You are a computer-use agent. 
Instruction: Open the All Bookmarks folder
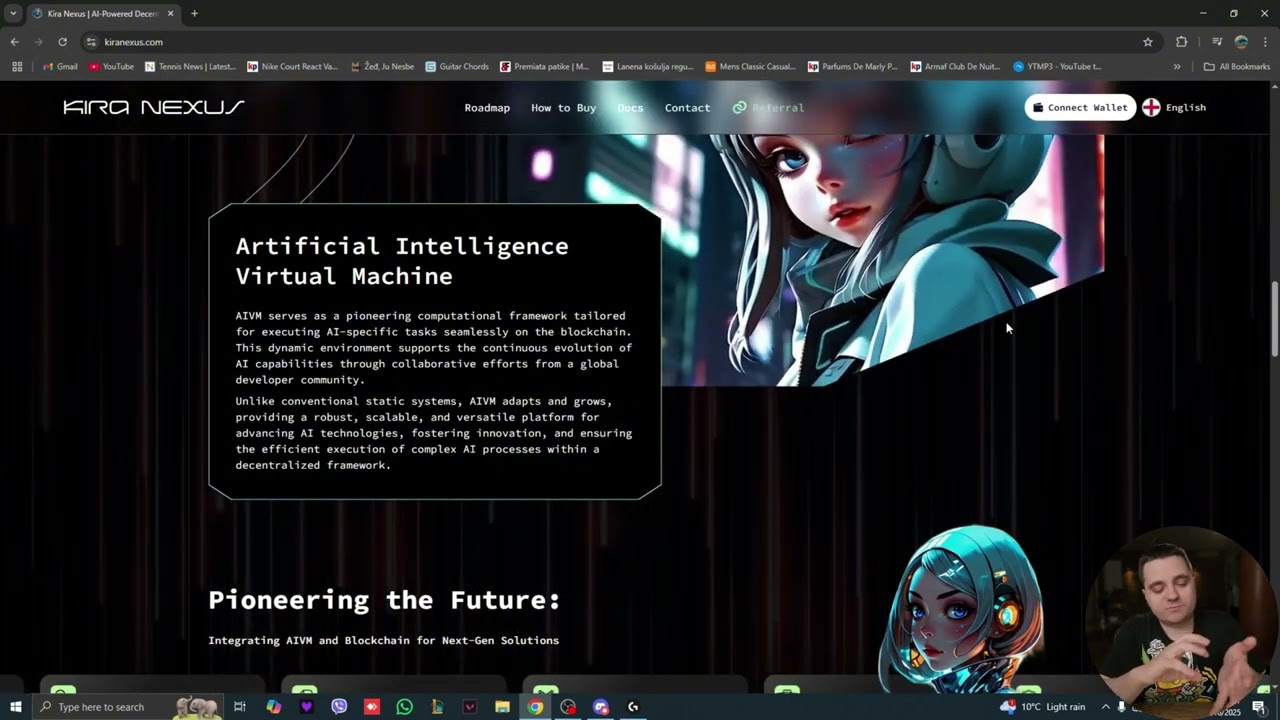pyautogui.click(x=1237, y=66)
